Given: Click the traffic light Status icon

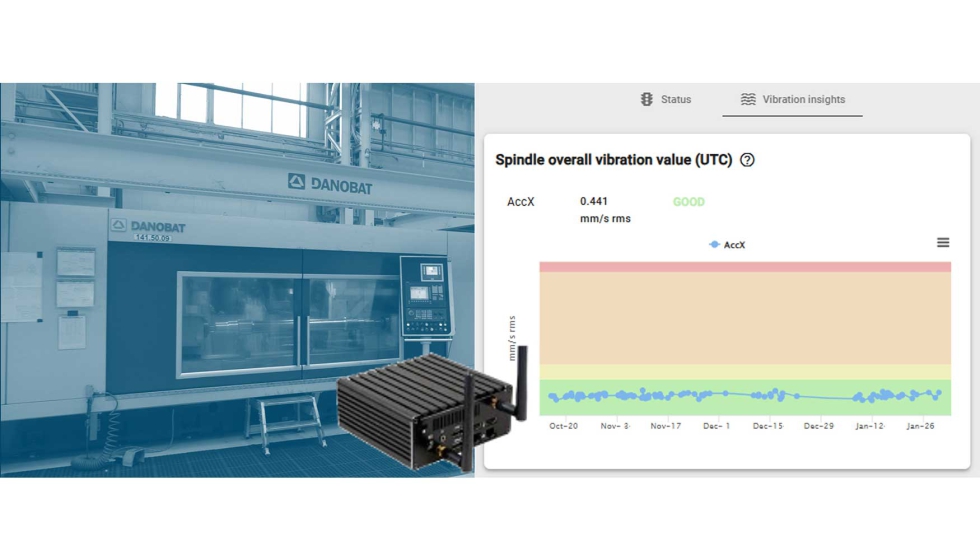Looking at the screenshot, I should coord(647,99).
